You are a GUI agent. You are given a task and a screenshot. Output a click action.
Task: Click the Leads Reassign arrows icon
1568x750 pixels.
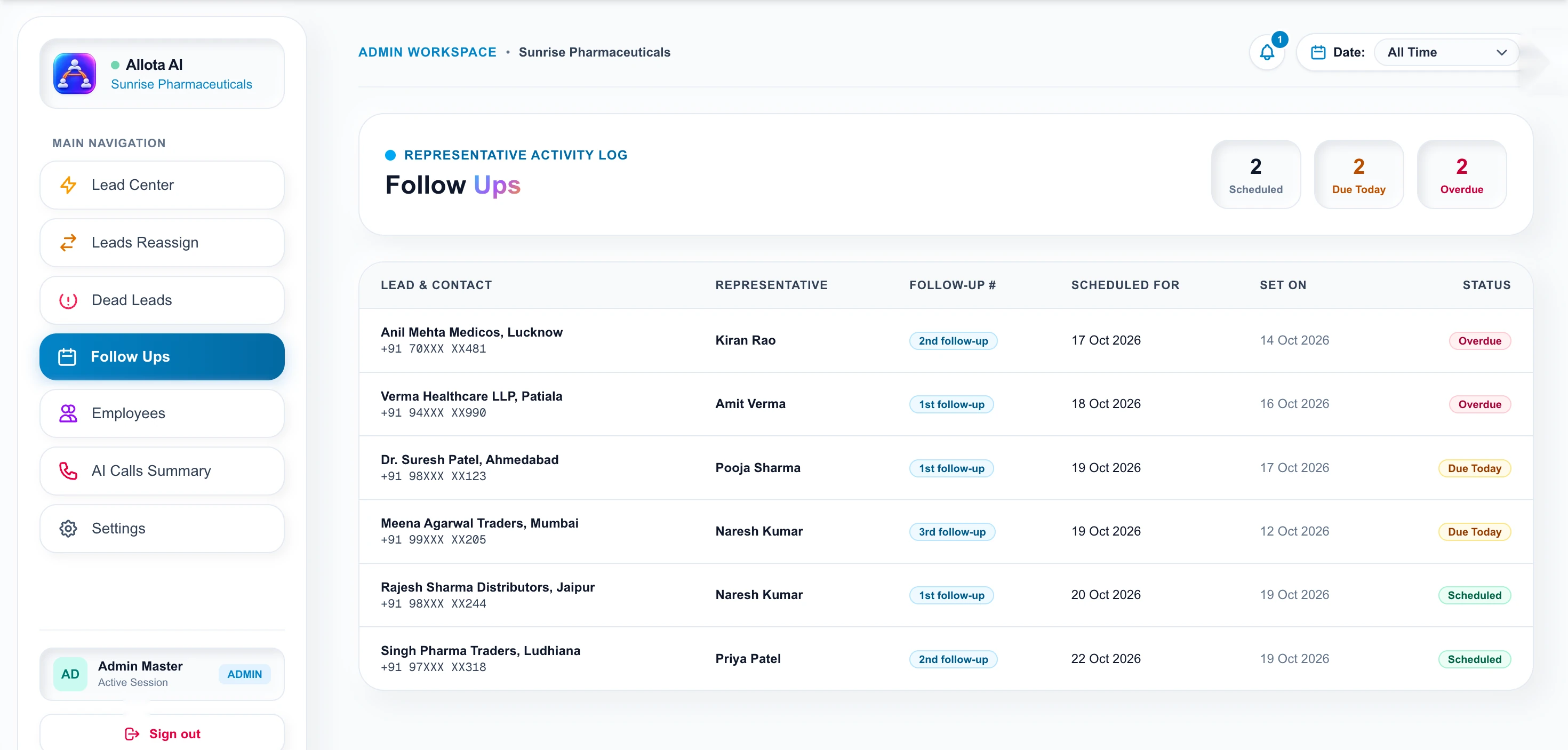click(x=68, y=242)
